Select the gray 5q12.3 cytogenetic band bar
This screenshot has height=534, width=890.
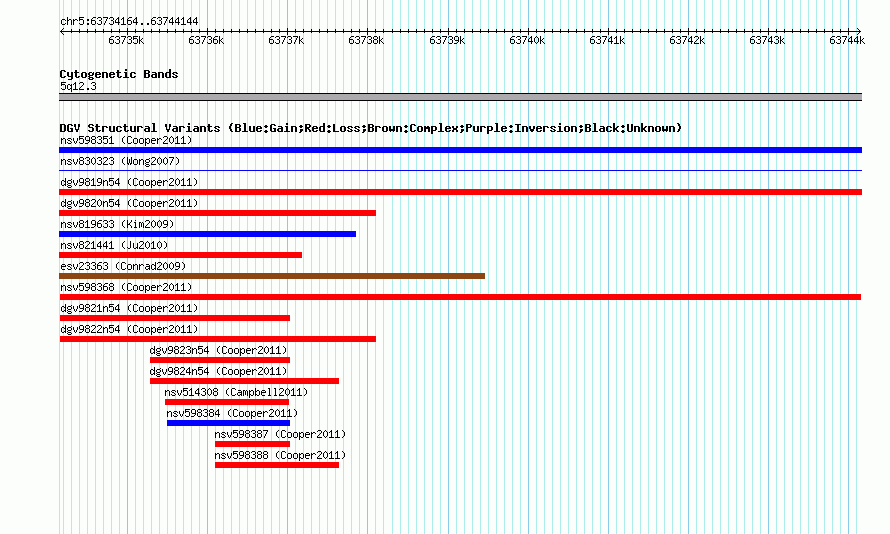click(460, 97)
